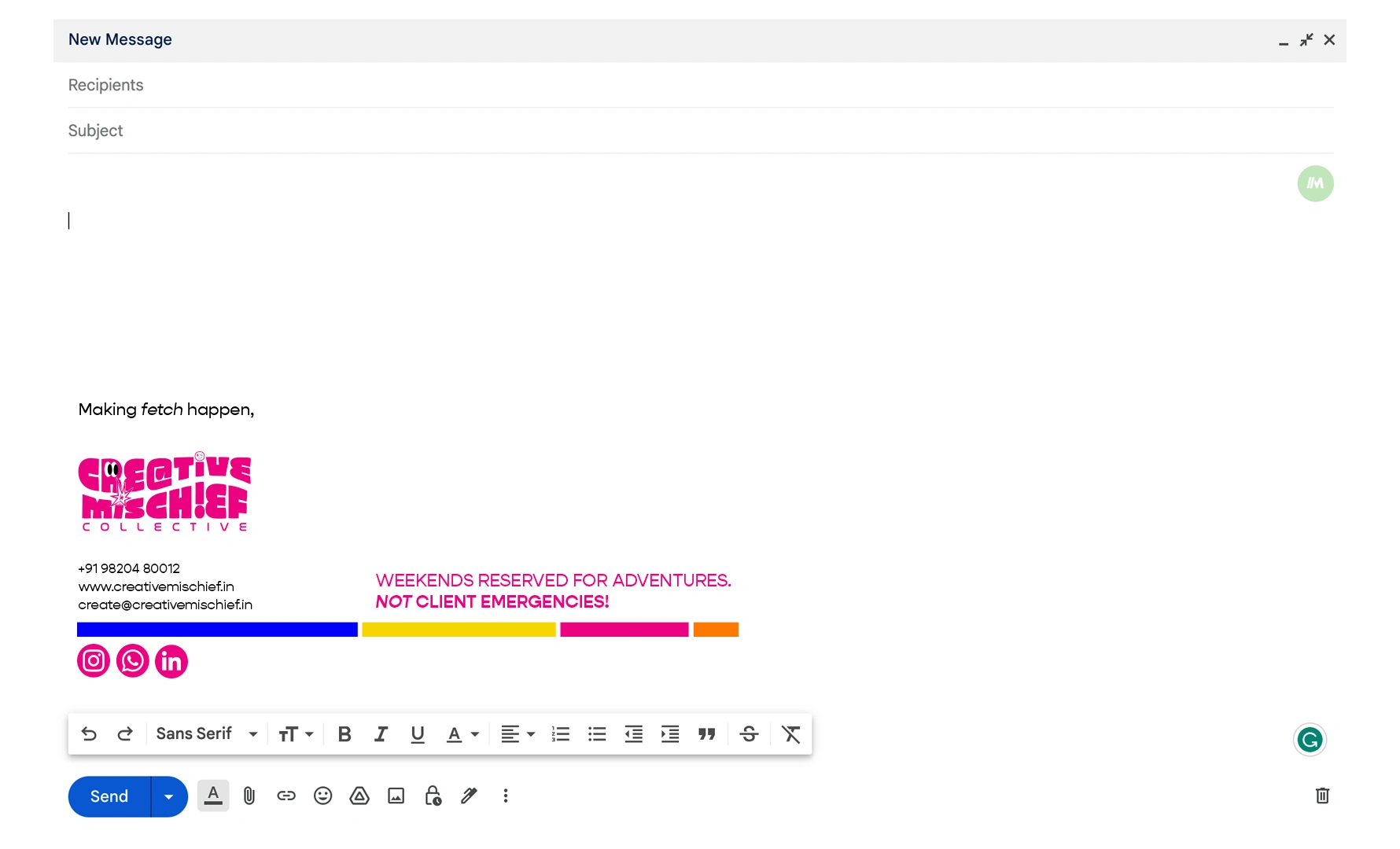Select the Creative Mischief Collective logo image
Screen dimensions: 1400x849
click(x=164, y=492)
